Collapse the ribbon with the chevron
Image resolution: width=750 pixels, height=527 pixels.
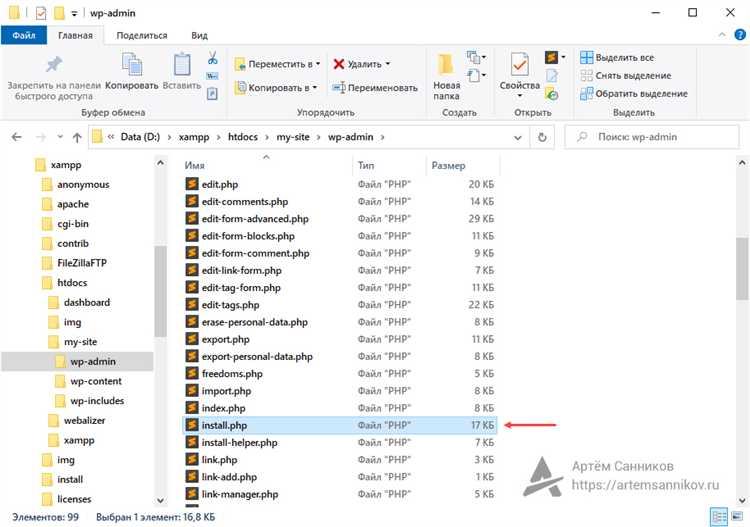pyautogui.click(x=722, y=34)
